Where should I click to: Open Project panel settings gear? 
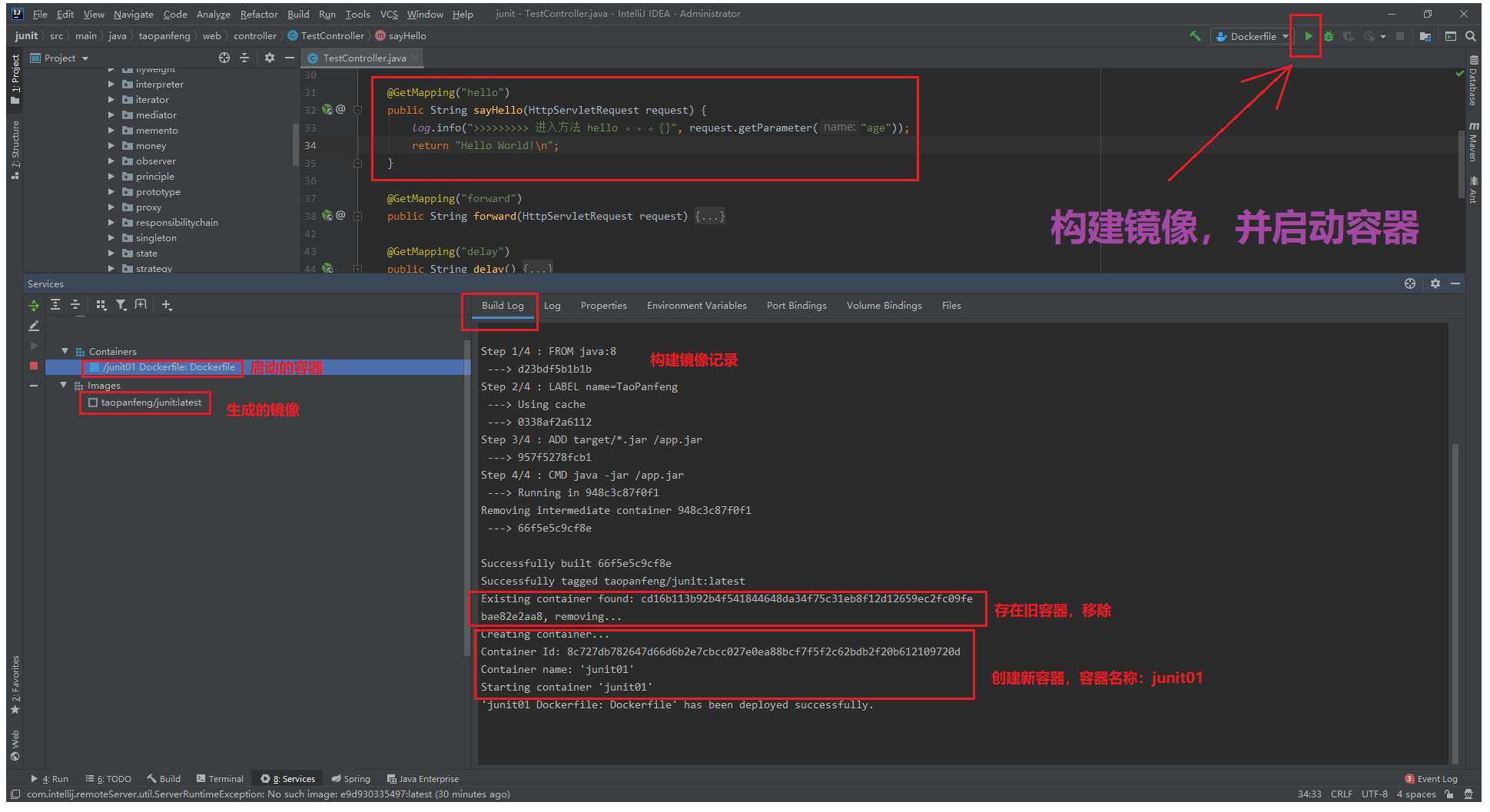(x=270, y=58)
